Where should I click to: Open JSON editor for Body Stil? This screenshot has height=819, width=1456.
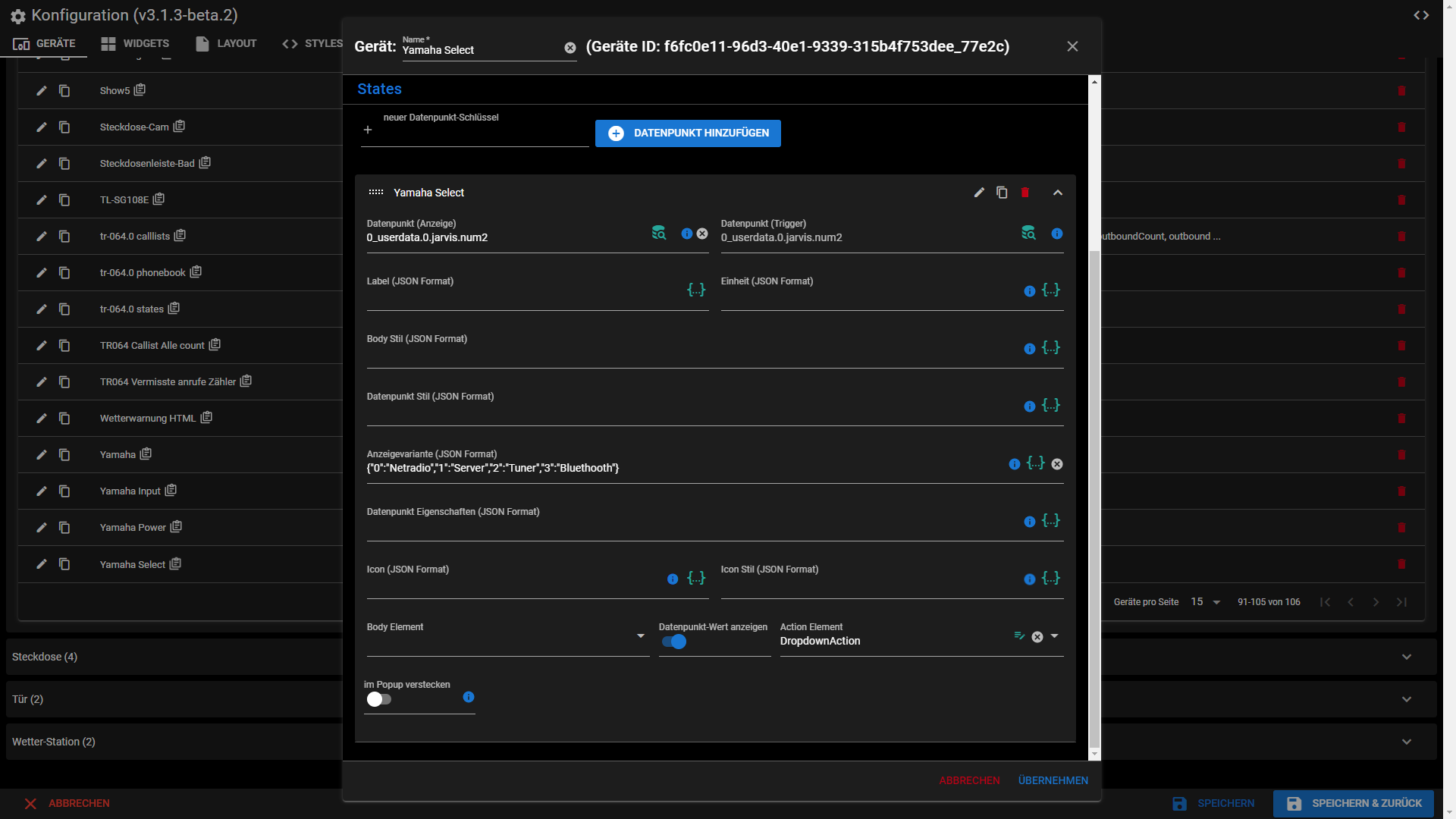[1051, 347]
